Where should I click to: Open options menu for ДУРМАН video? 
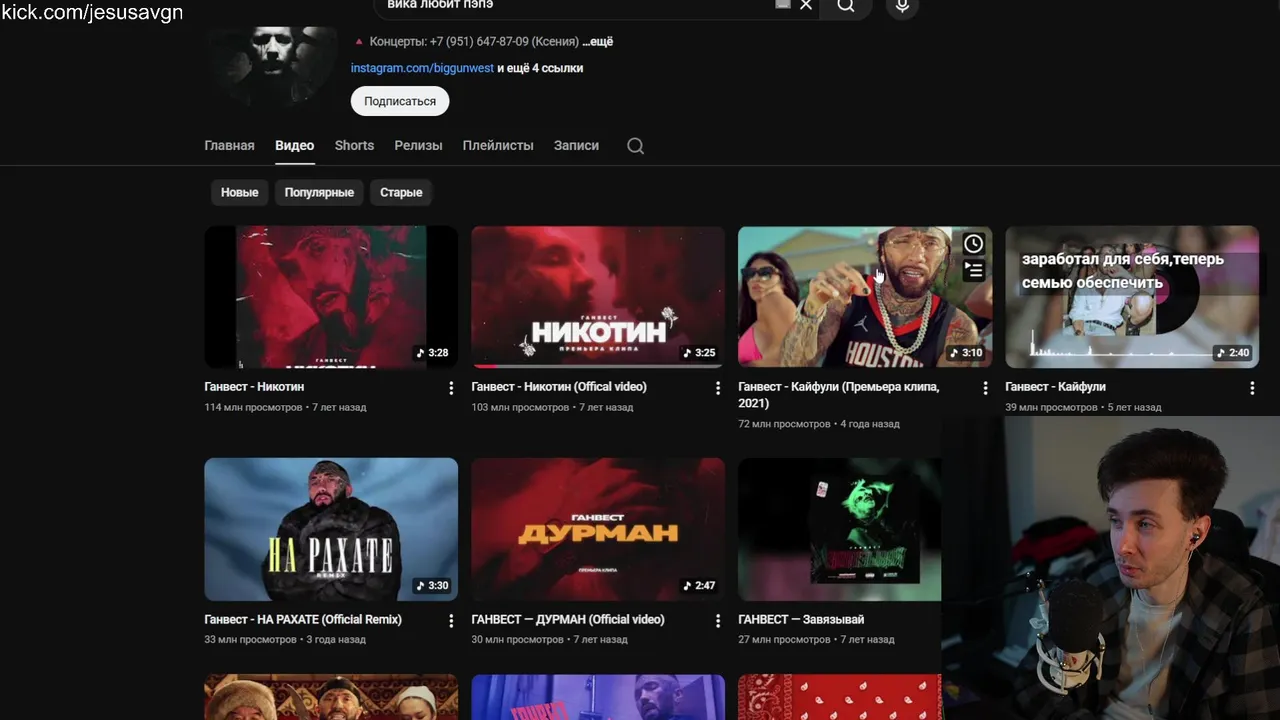[717, 621]
